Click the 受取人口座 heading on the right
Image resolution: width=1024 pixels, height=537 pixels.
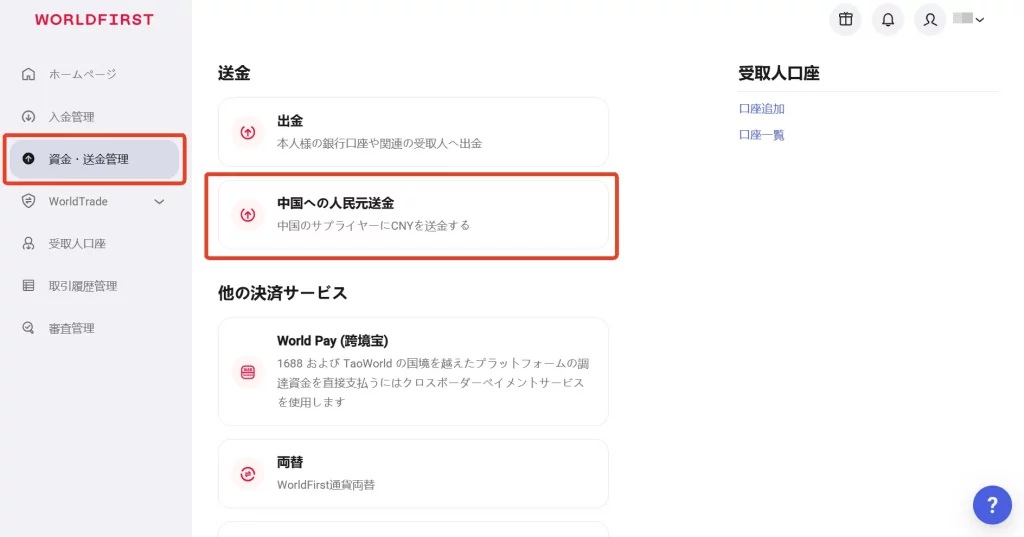click(778, 73)
